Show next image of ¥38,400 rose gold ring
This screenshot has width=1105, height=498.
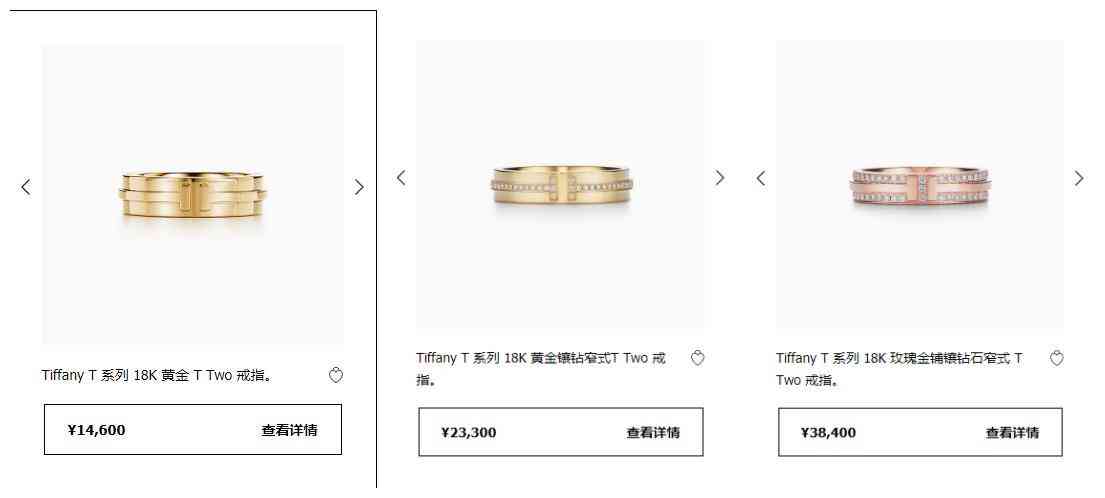click(1079, 178)
